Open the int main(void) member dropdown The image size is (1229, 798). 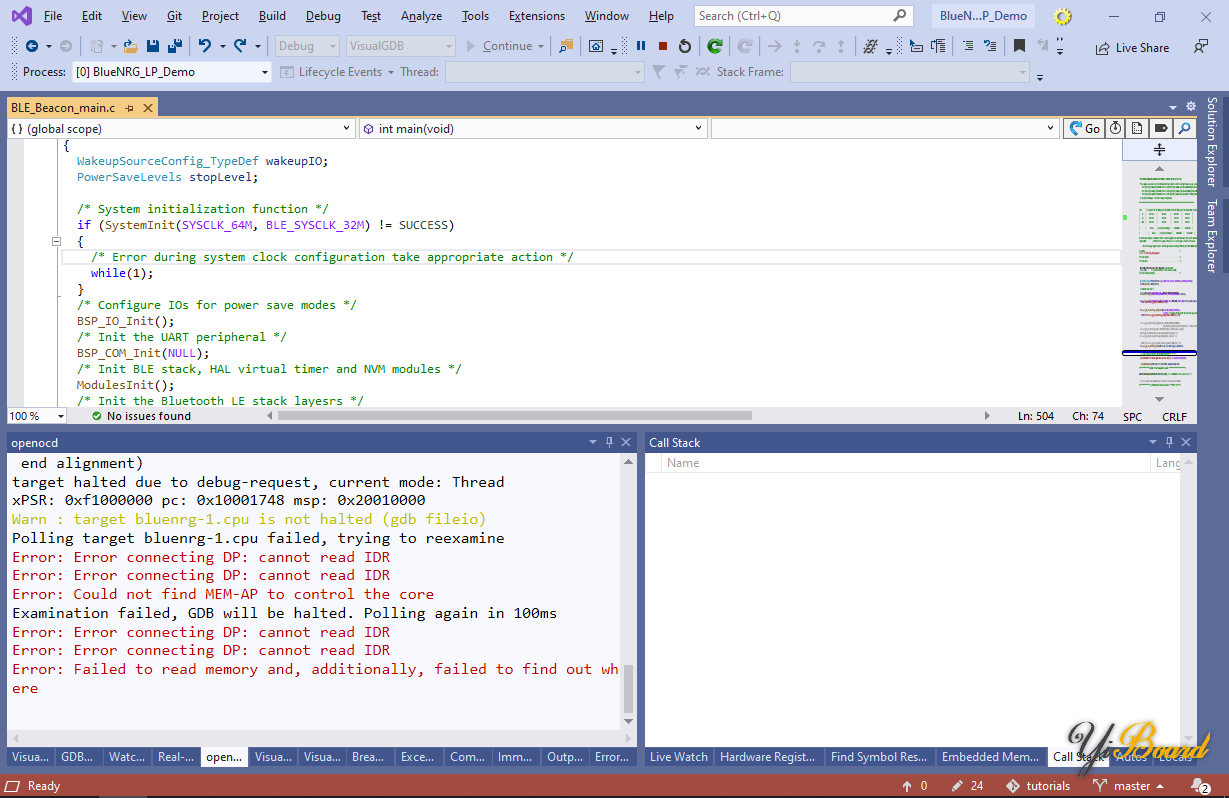(x=698, y=128)
